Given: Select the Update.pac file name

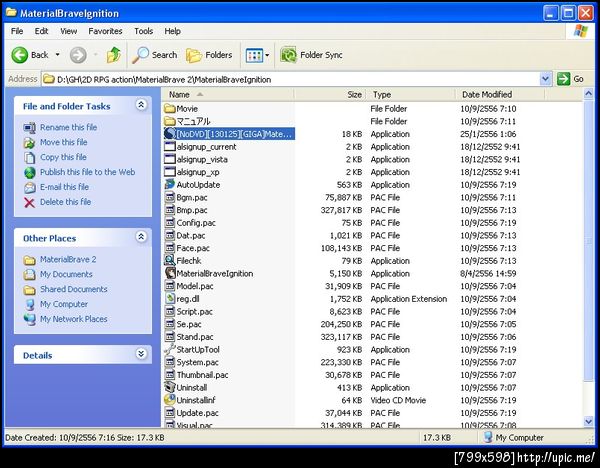Looking at the screenshot, I should (197, 413).
